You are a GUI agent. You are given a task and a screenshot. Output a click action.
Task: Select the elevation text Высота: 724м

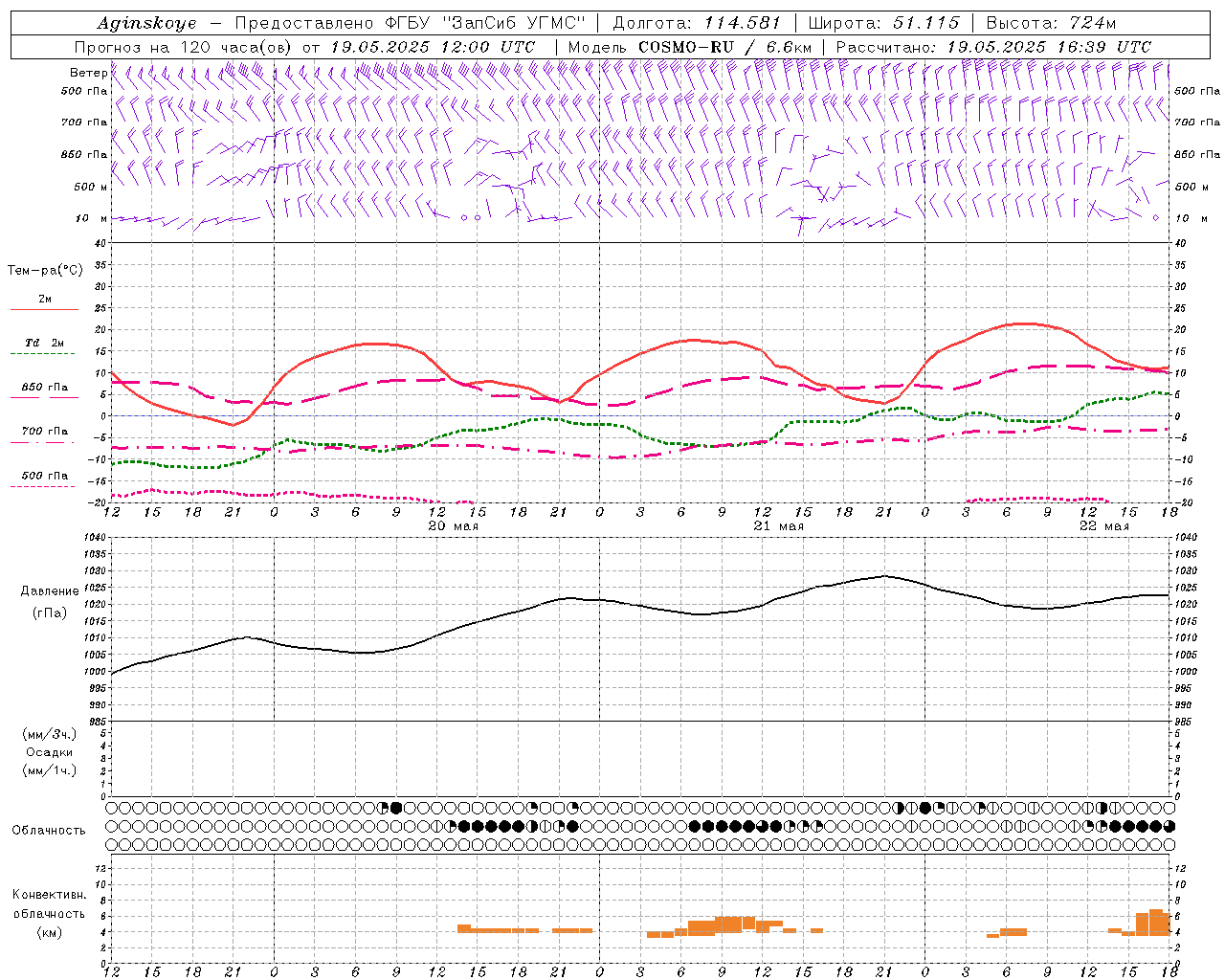pyautogui.click(x=1051, y=23)
